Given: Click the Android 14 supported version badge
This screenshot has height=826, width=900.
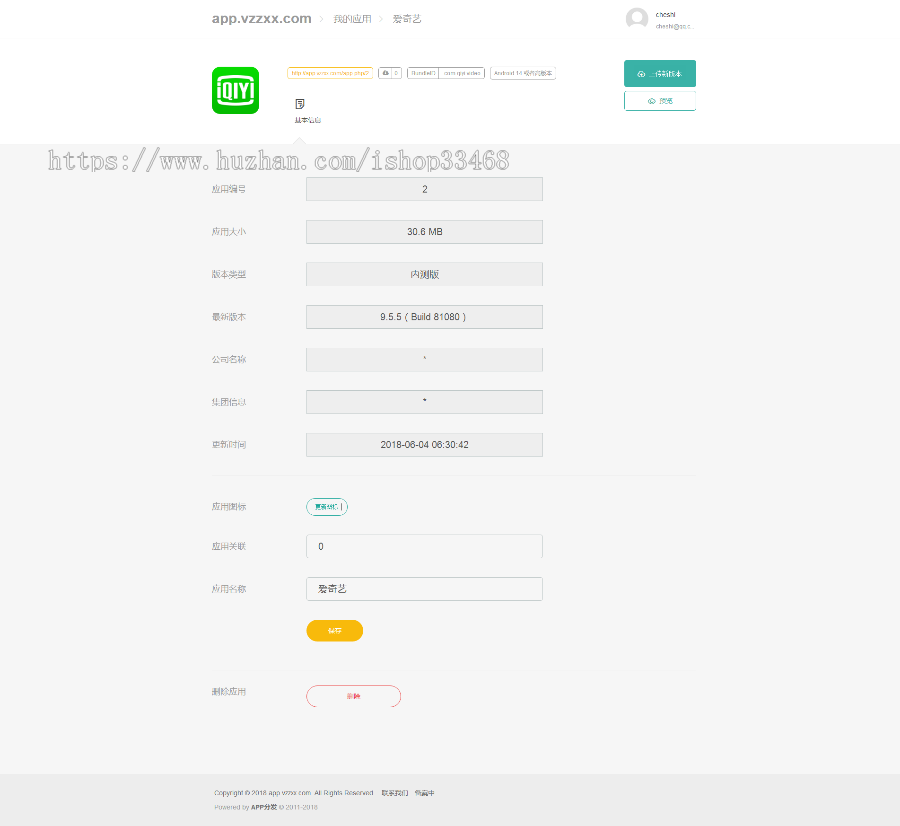Looking at the screenshot, I should 522,73.
